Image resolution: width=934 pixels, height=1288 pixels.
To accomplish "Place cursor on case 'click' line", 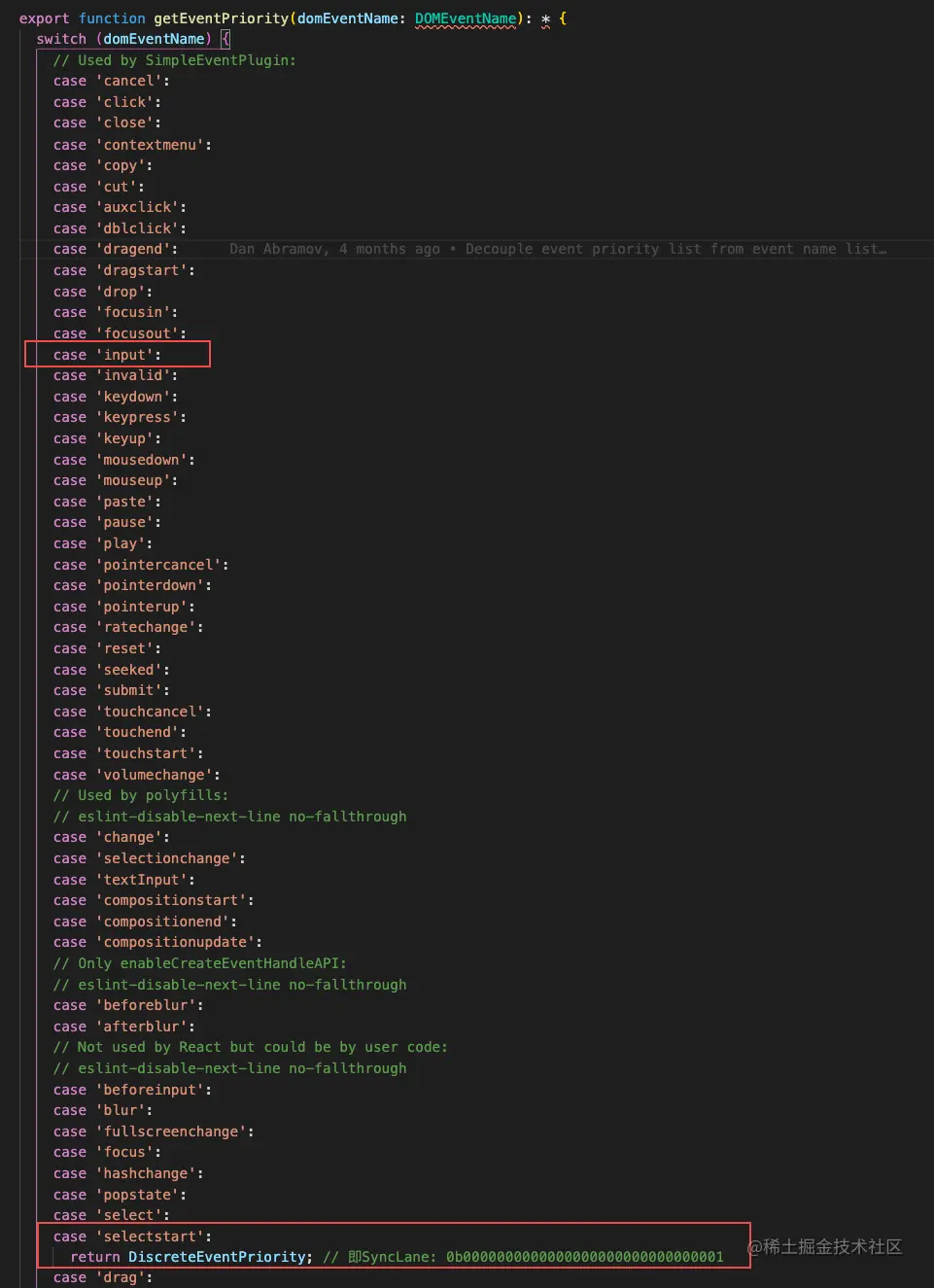I will click(107, 102).
